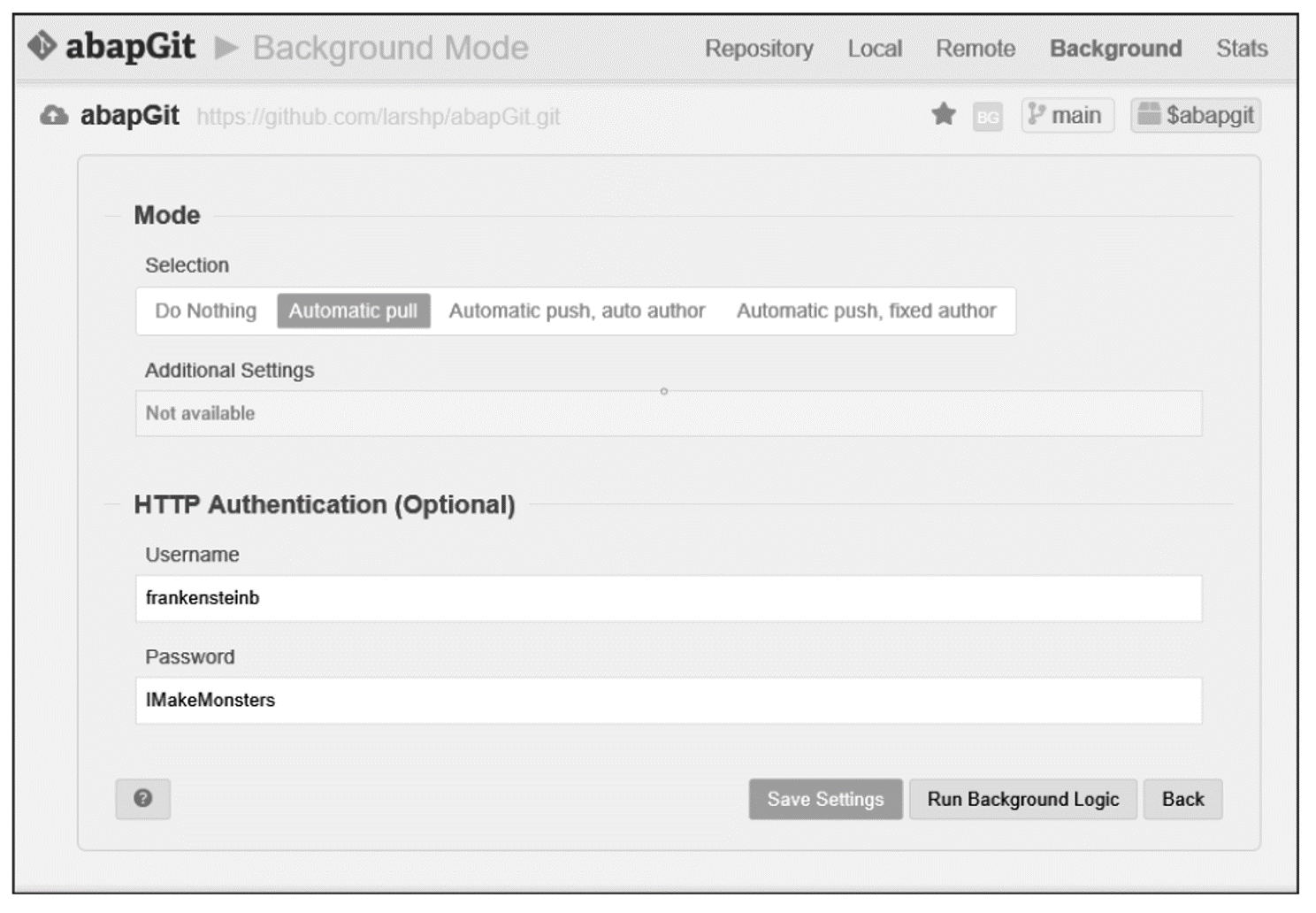Open help via the question mark icon

(142, 799)
